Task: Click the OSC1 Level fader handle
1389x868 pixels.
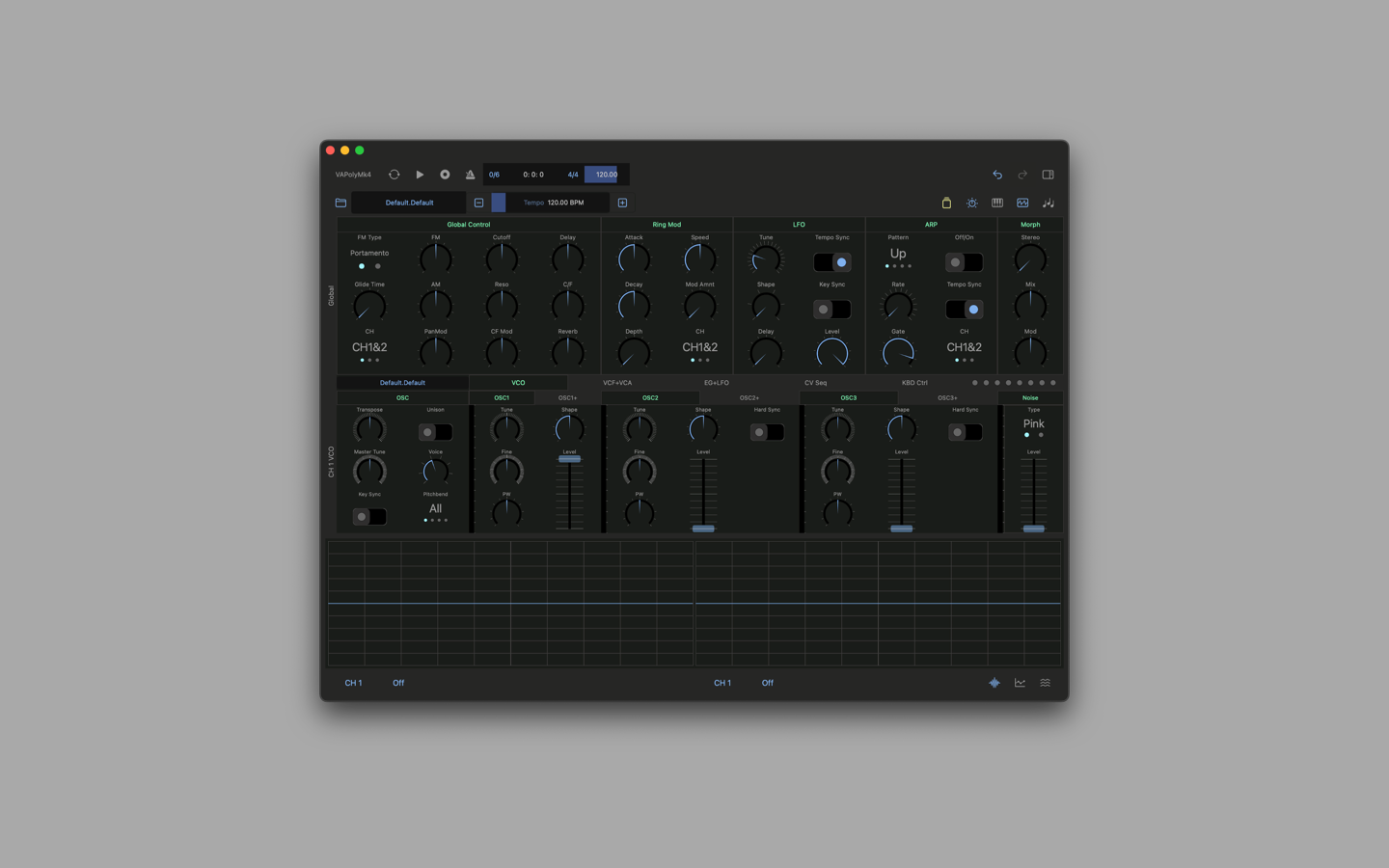Action: [x=569, y=459]
